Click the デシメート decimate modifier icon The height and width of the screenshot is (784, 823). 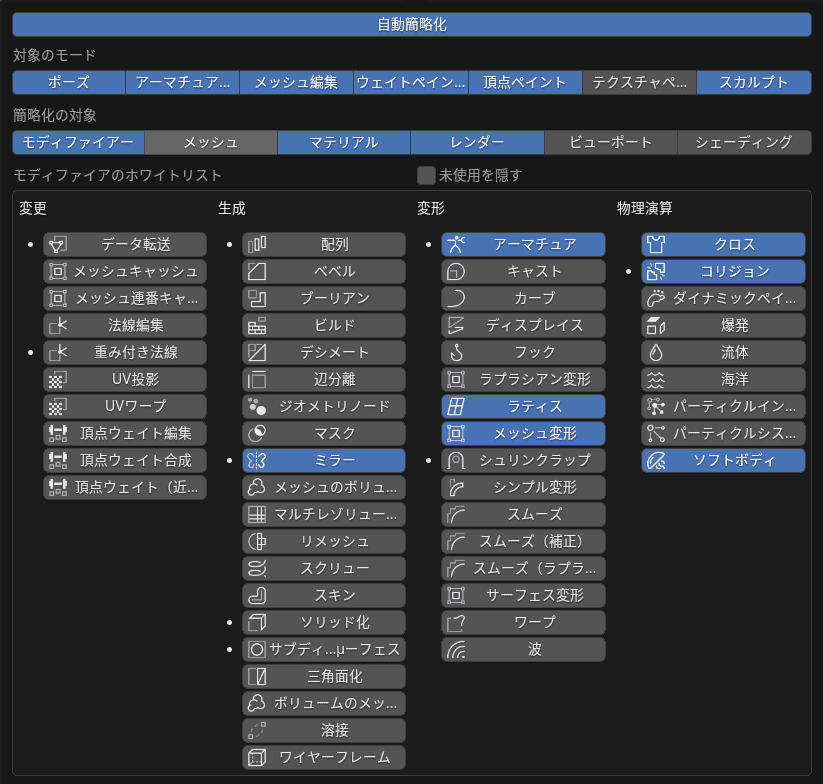pos(257,353)
